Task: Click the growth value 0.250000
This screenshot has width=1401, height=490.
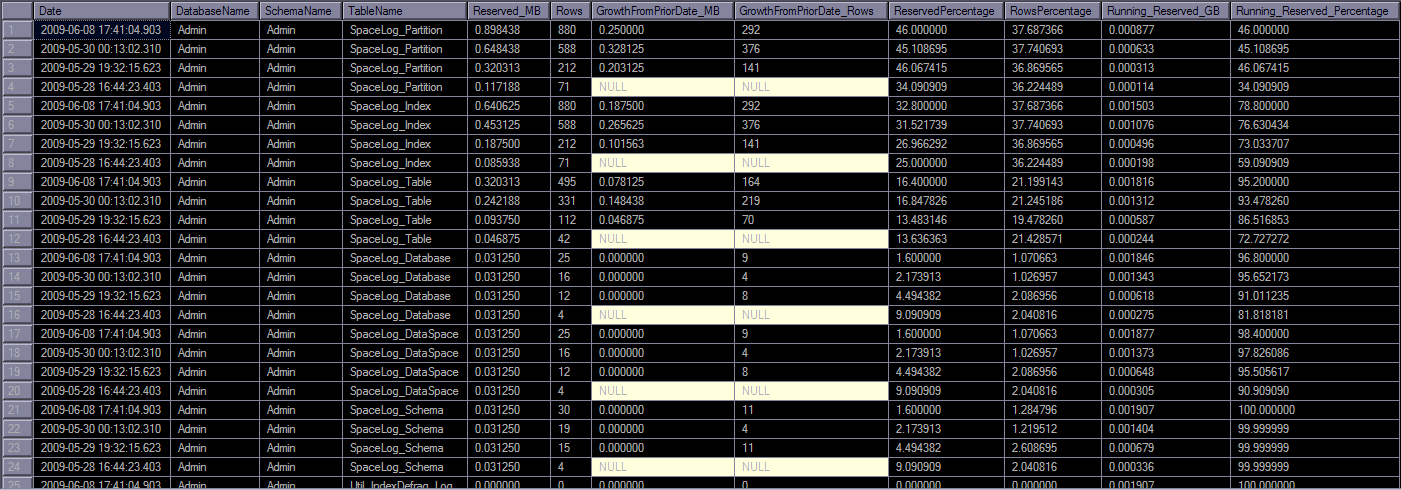Action: (662, 30)
